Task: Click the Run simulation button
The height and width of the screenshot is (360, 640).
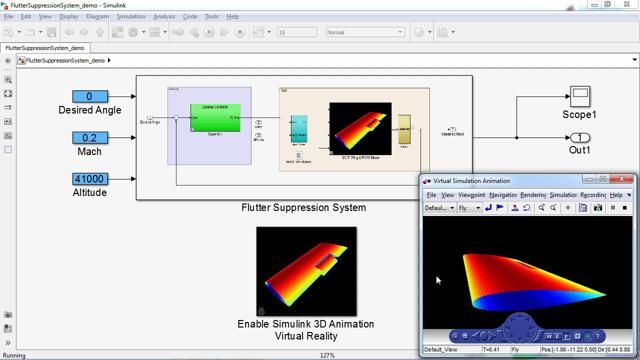Action: (x=209, y=32)
